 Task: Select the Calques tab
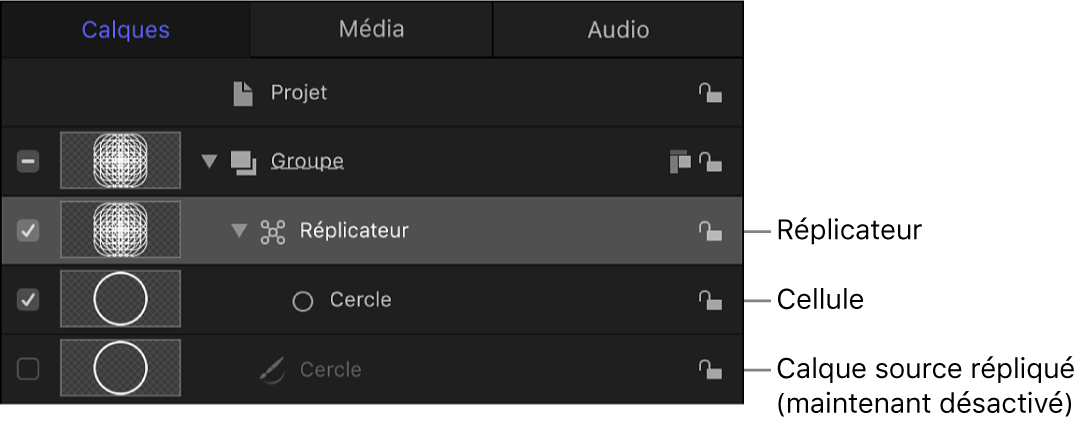(x=126, y=30)
